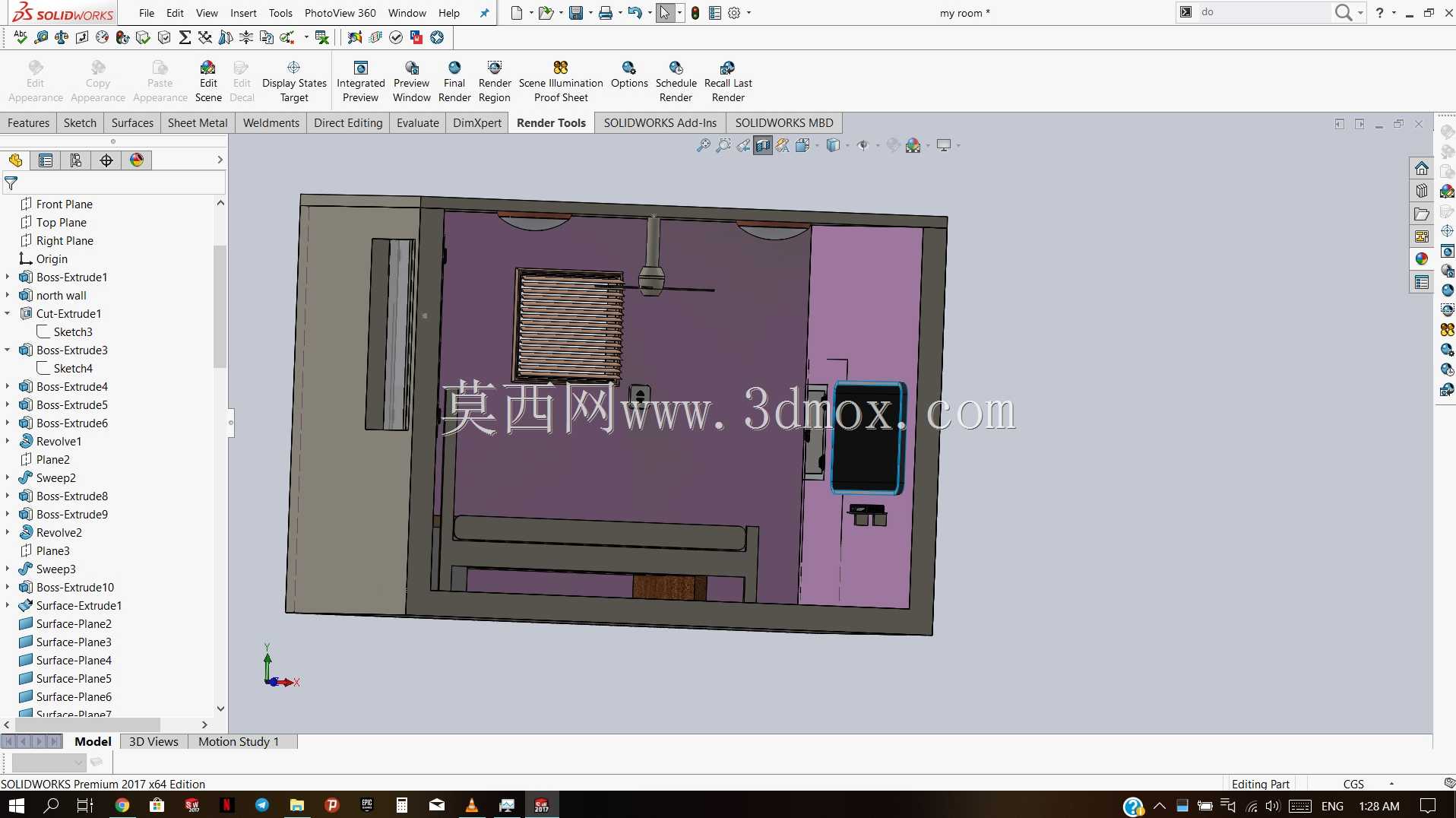Open VLC media player from taskbar
This screenshot has width=1456, height=818.
point(472,805)
